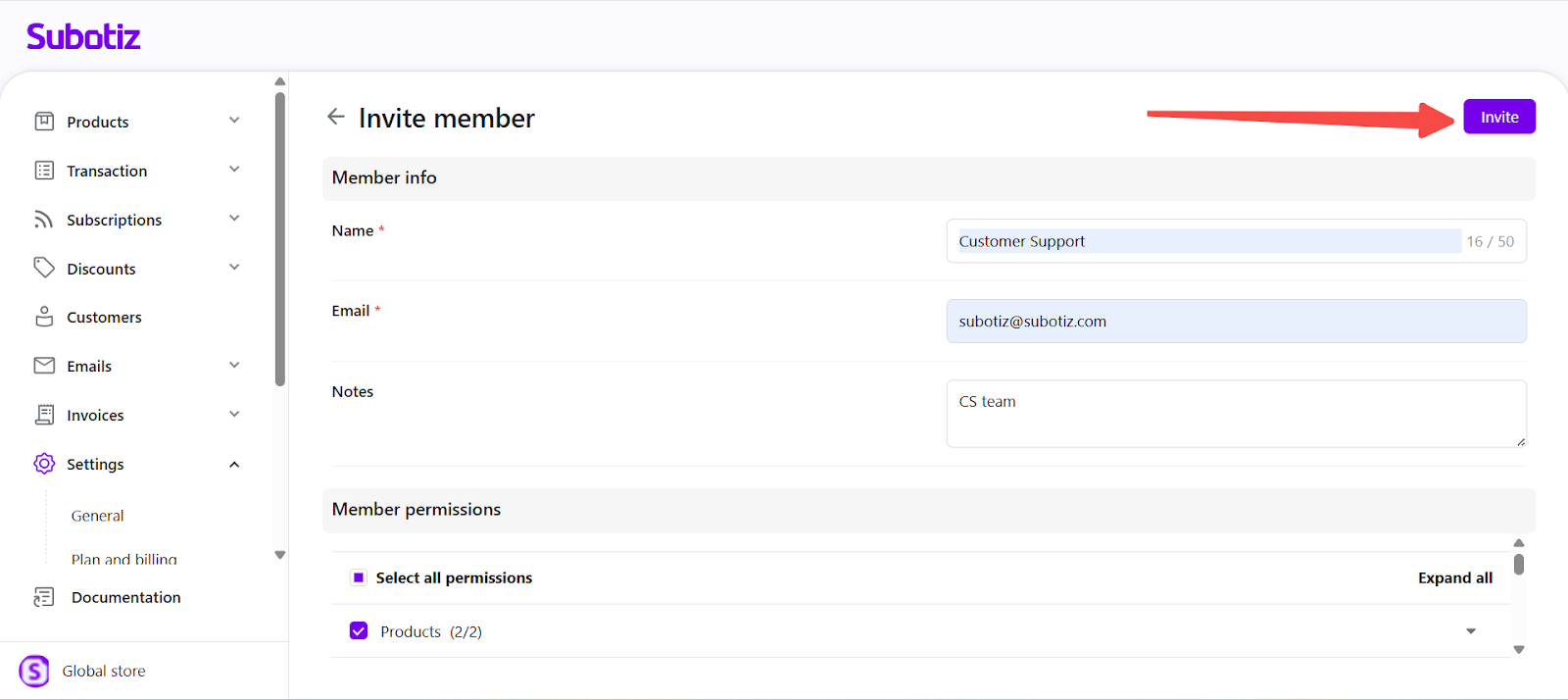
Task: Uncheck the Products permissions checkbox
Action: (359, 631)
